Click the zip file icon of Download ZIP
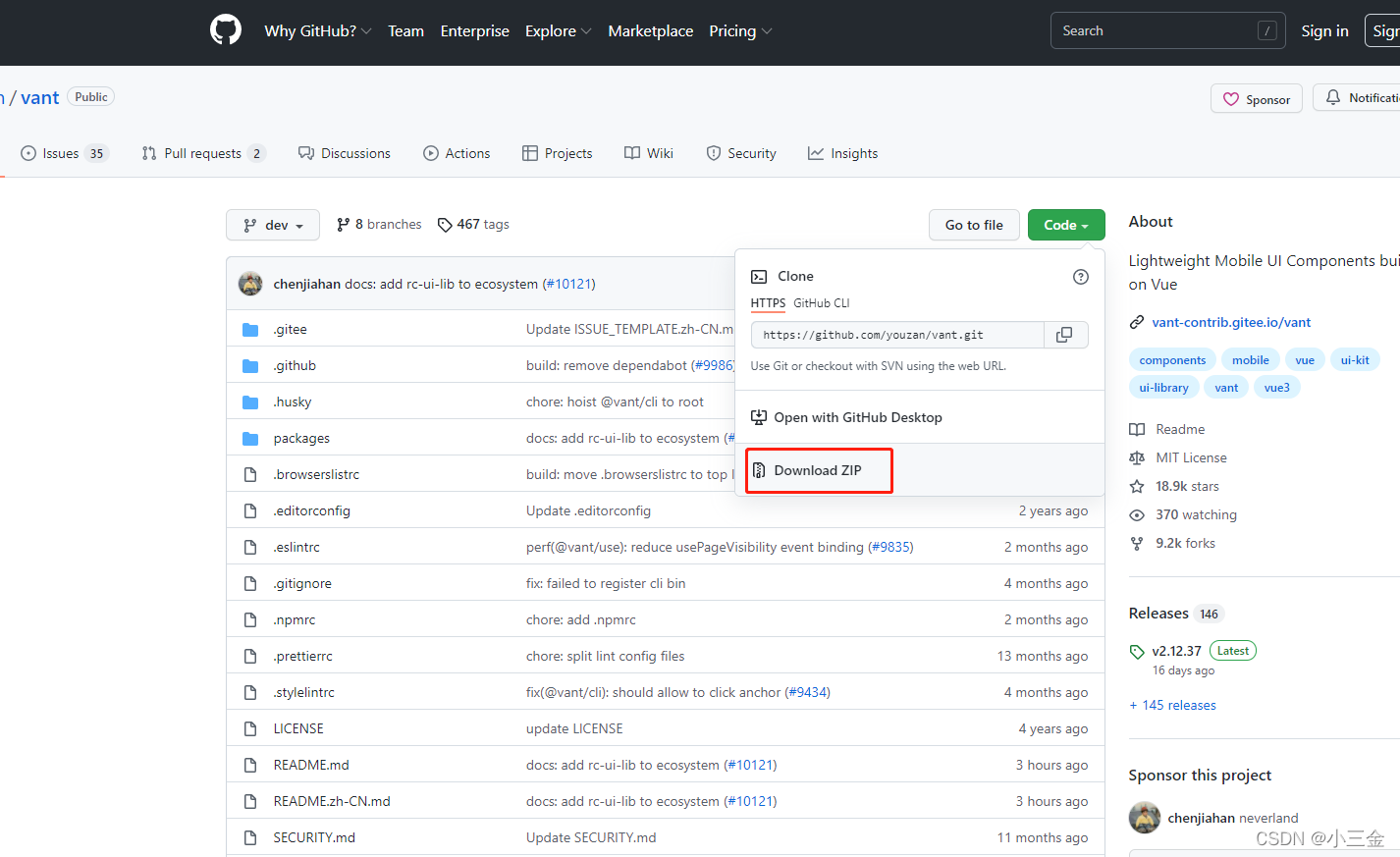Screen dimensions: 1400x857 coord(759,471)
